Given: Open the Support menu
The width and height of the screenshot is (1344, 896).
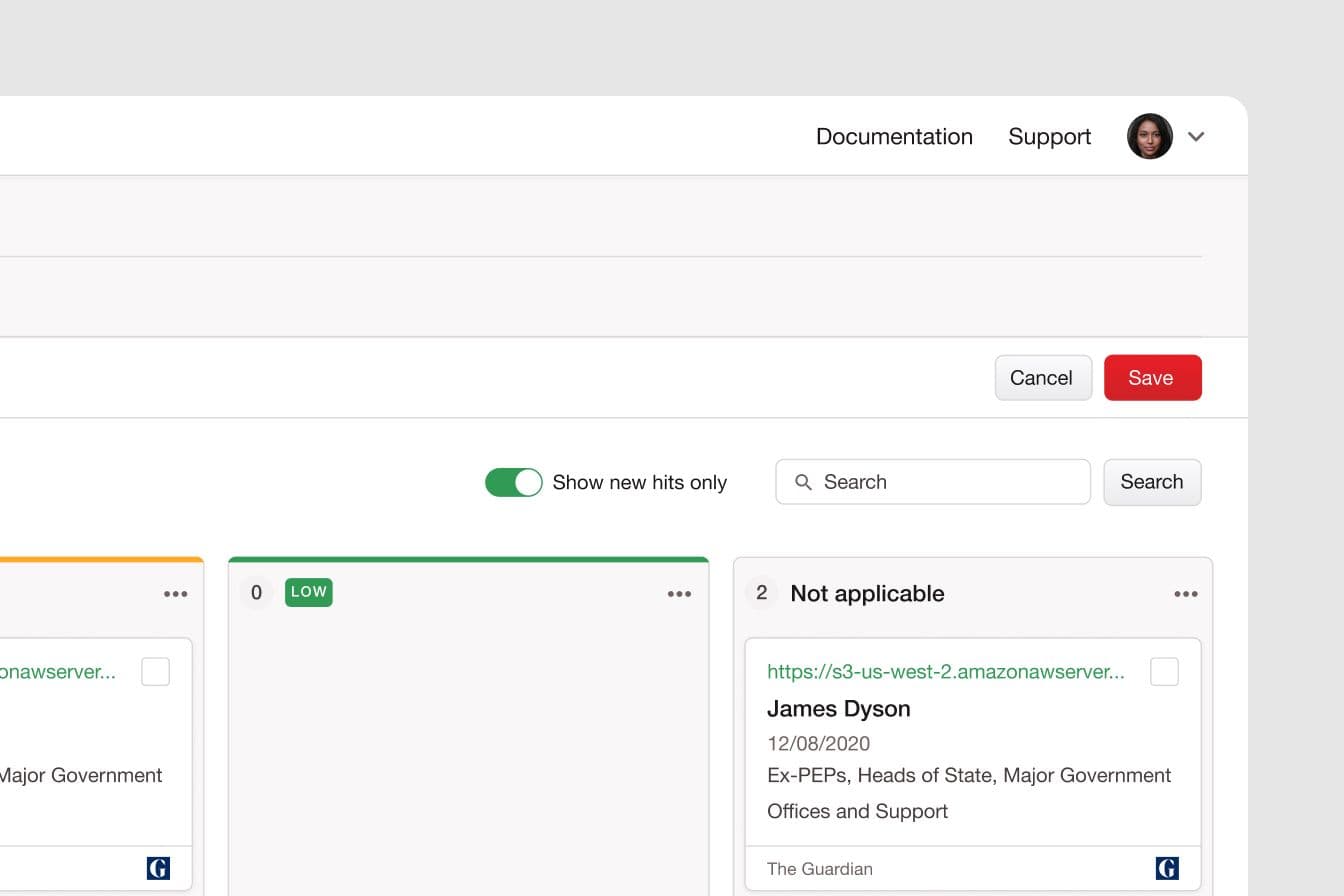Looking at the screenshot, I should tap(1049, 136).
